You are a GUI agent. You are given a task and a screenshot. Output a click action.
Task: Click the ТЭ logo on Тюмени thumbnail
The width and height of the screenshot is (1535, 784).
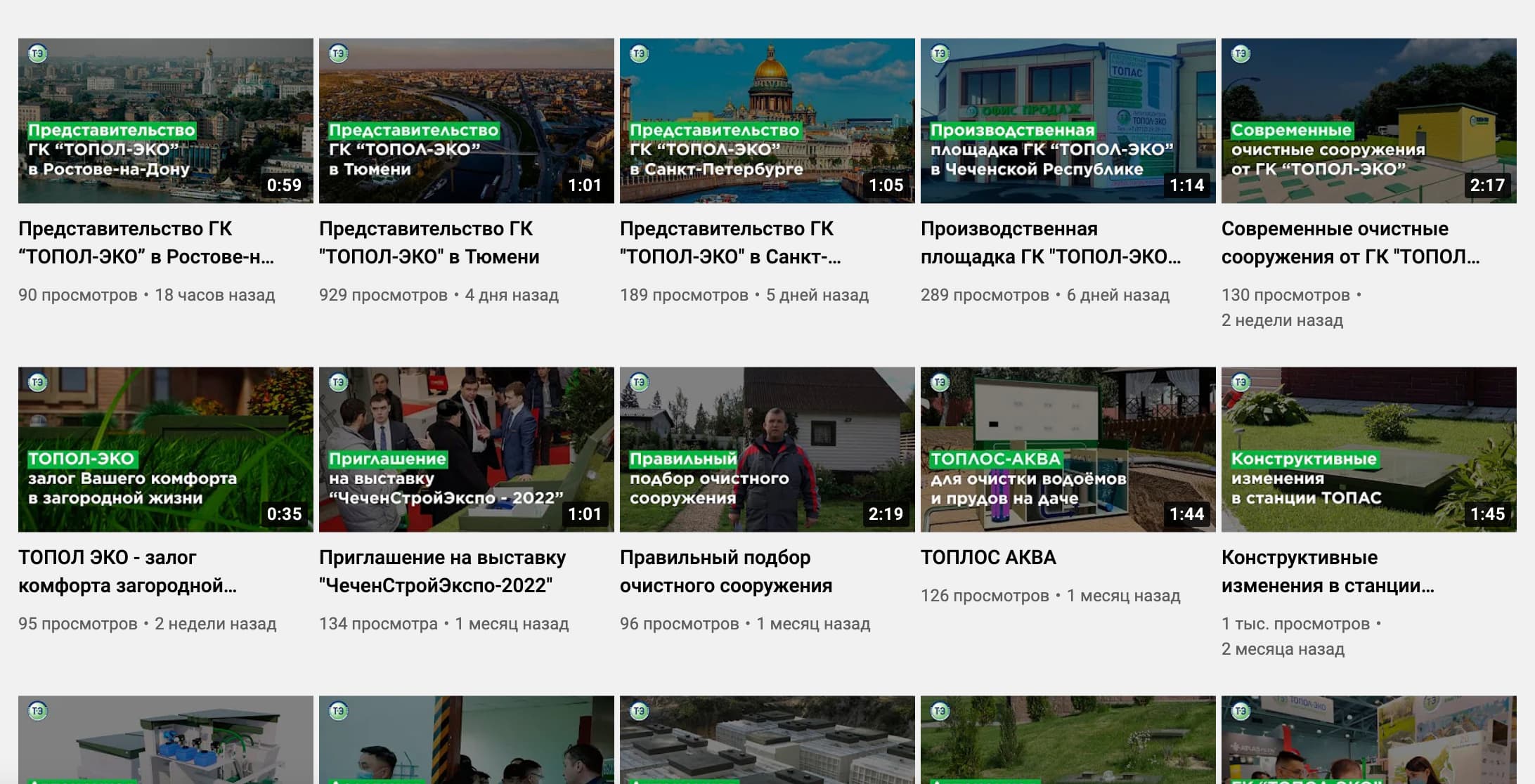[x=339, y=53]
